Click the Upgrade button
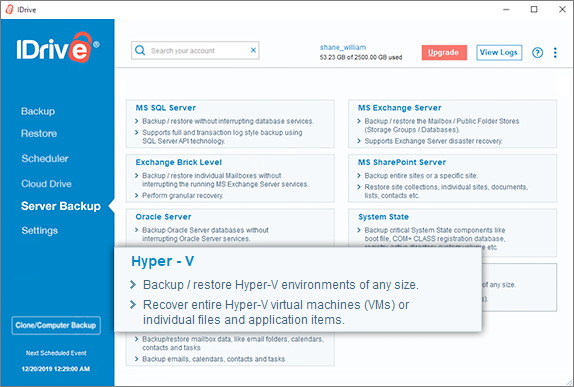Screen dimensions: 574x387 tap(444, 52)
